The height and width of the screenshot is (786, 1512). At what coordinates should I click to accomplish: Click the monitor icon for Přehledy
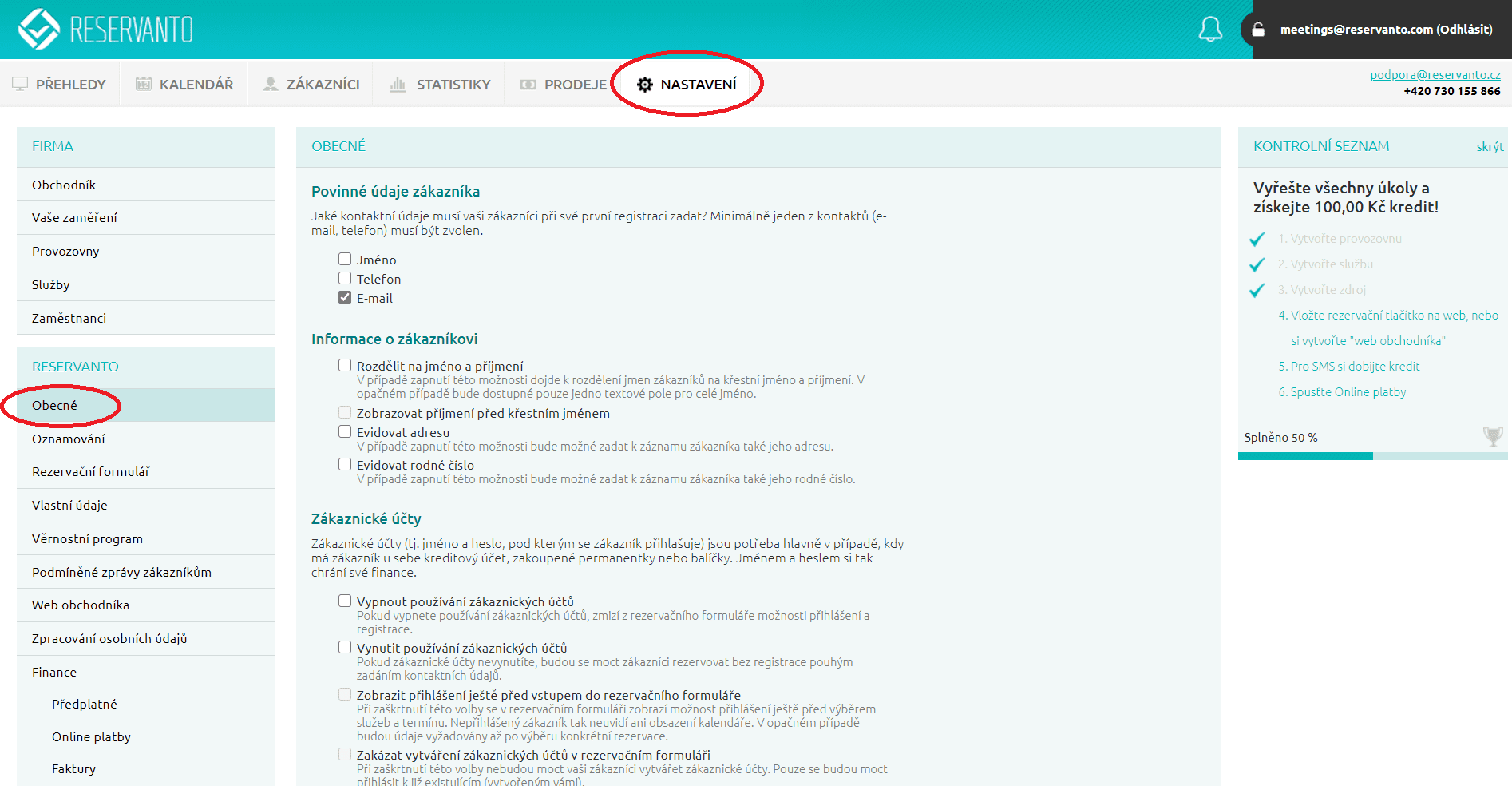(20, 84)
